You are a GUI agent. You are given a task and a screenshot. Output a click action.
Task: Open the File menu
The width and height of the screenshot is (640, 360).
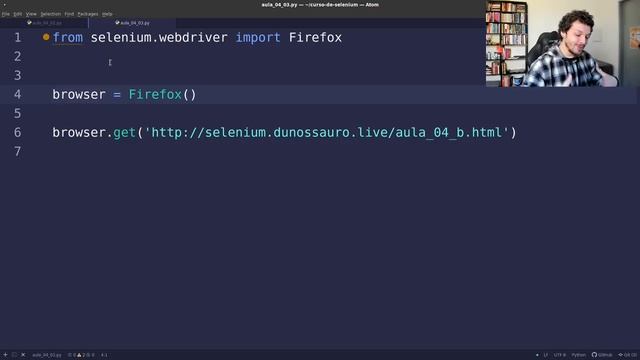pyautogui.click(x=5, y=14)
